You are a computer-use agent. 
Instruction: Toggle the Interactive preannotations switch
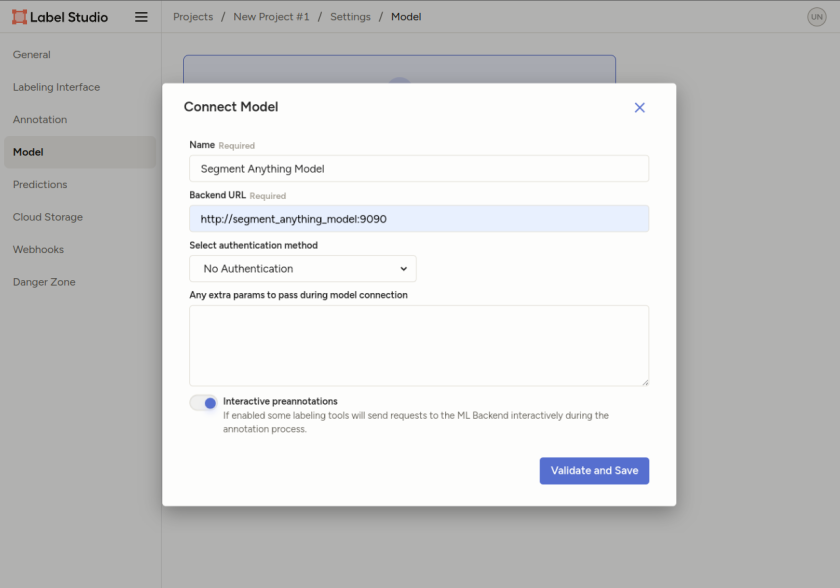click(204, 403)
